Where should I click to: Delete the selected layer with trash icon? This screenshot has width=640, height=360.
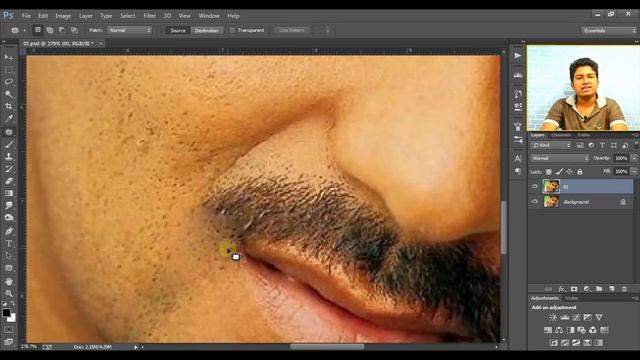coord(624,289)
